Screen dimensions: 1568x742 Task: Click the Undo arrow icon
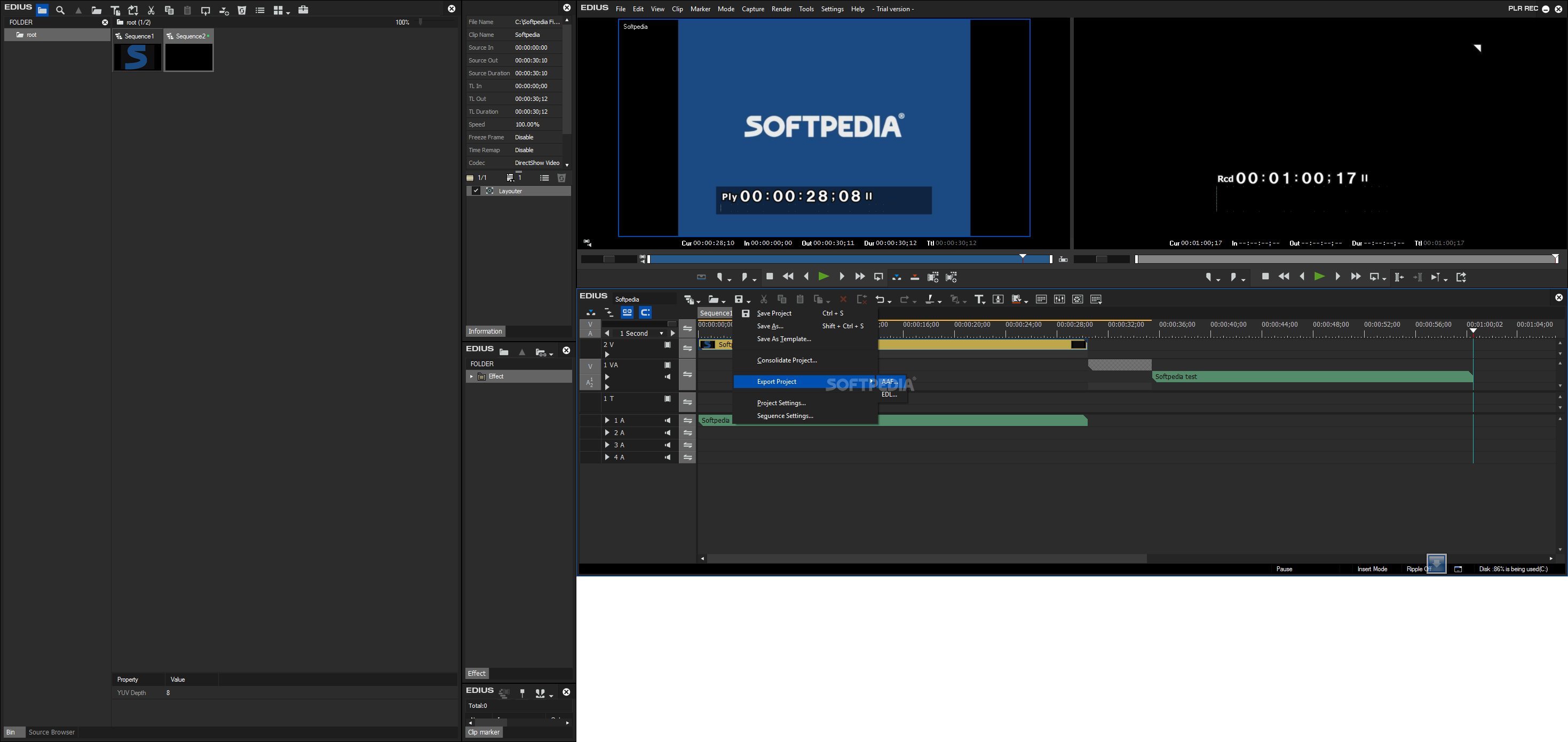pos(880,299)
